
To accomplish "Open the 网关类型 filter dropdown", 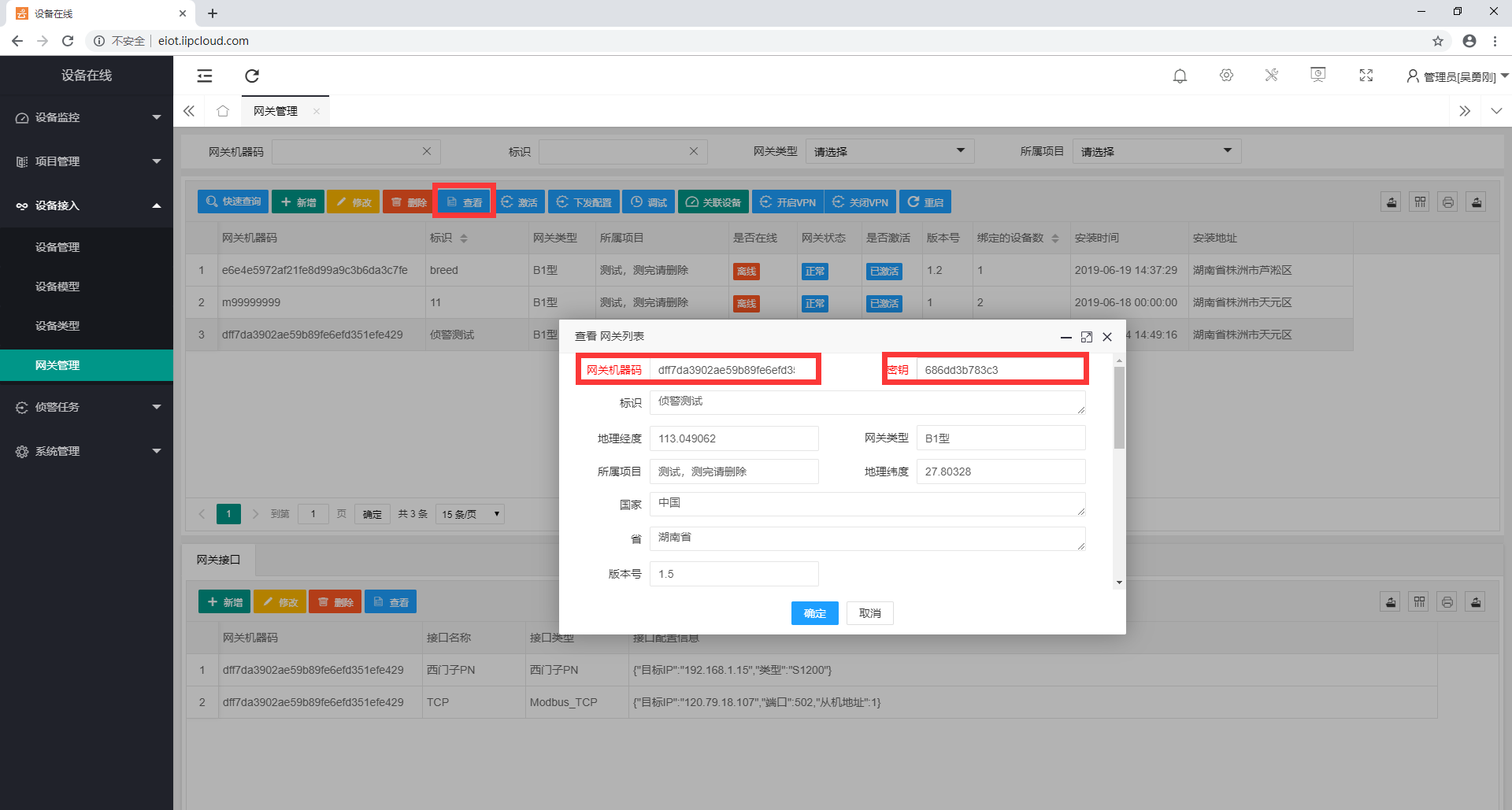I will pyautogui.click(x=890, y=151).
